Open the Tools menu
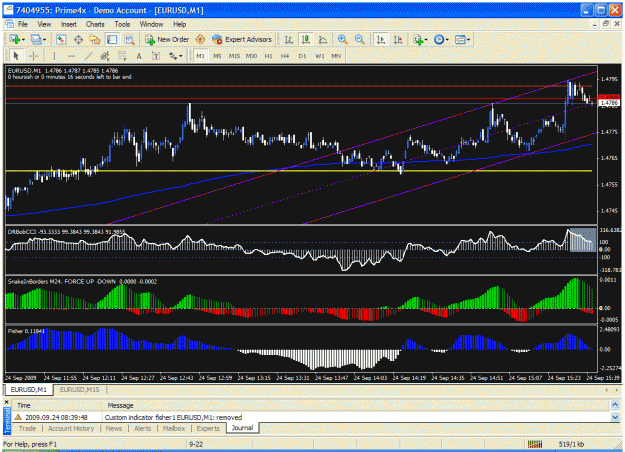Image resolution: width=625 pixels, height=452 pixels. coord(122,24)
